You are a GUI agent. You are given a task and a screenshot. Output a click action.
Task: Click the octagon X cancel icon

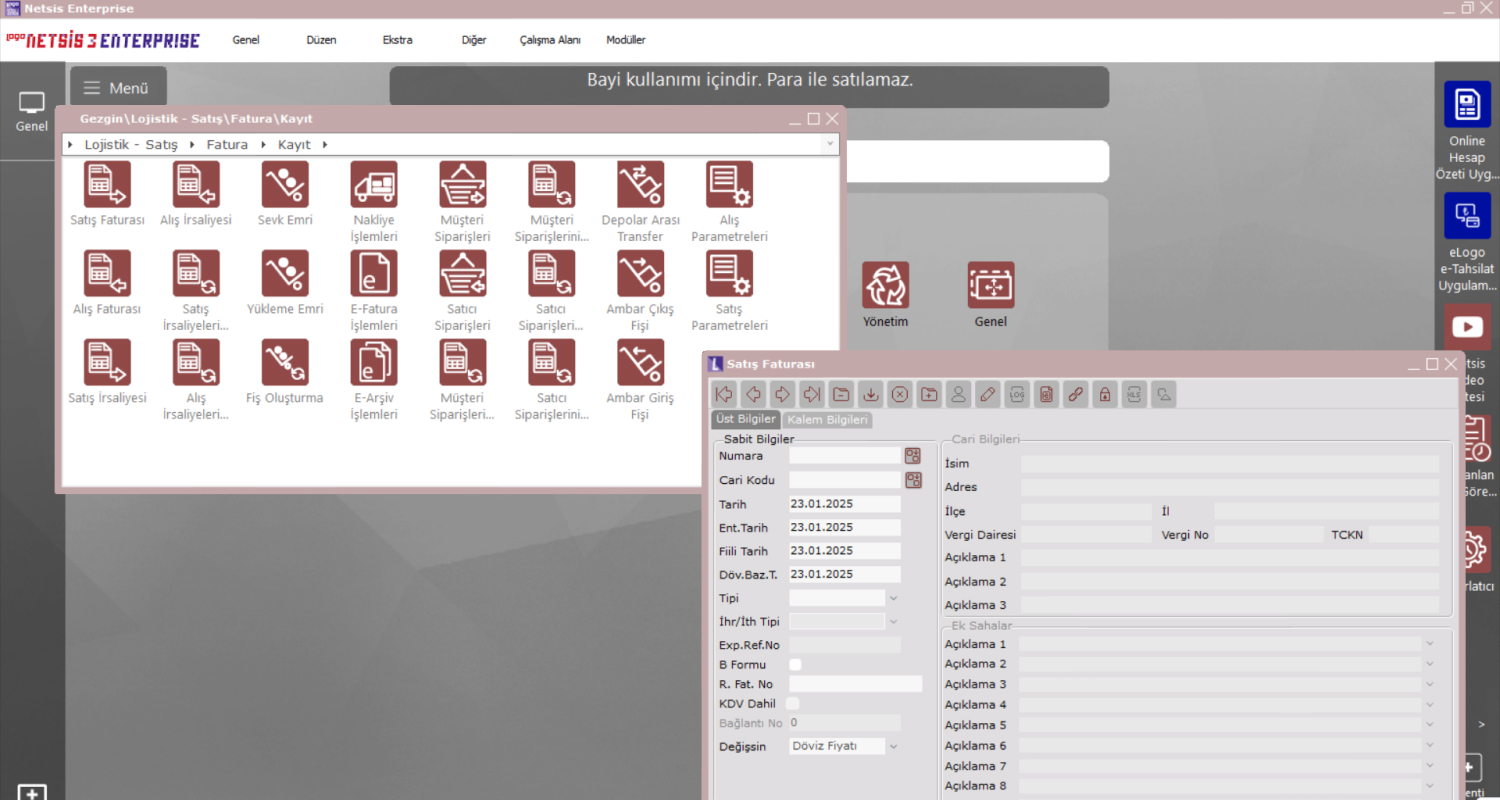[x=900, y=394]
